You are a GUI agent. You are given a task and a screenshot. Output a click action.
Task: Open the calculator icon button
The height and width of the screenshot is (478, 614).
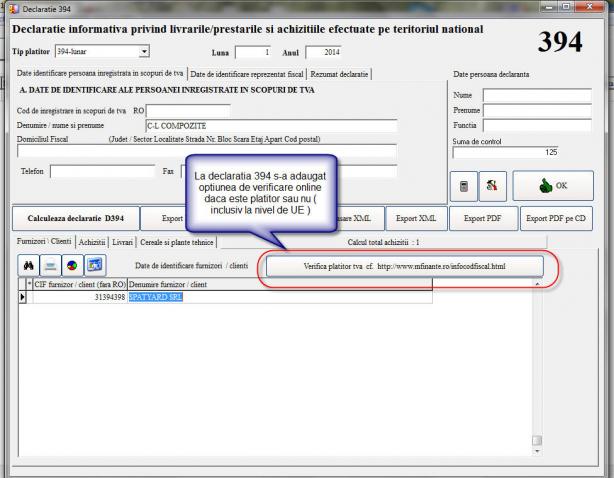point(465,185)
